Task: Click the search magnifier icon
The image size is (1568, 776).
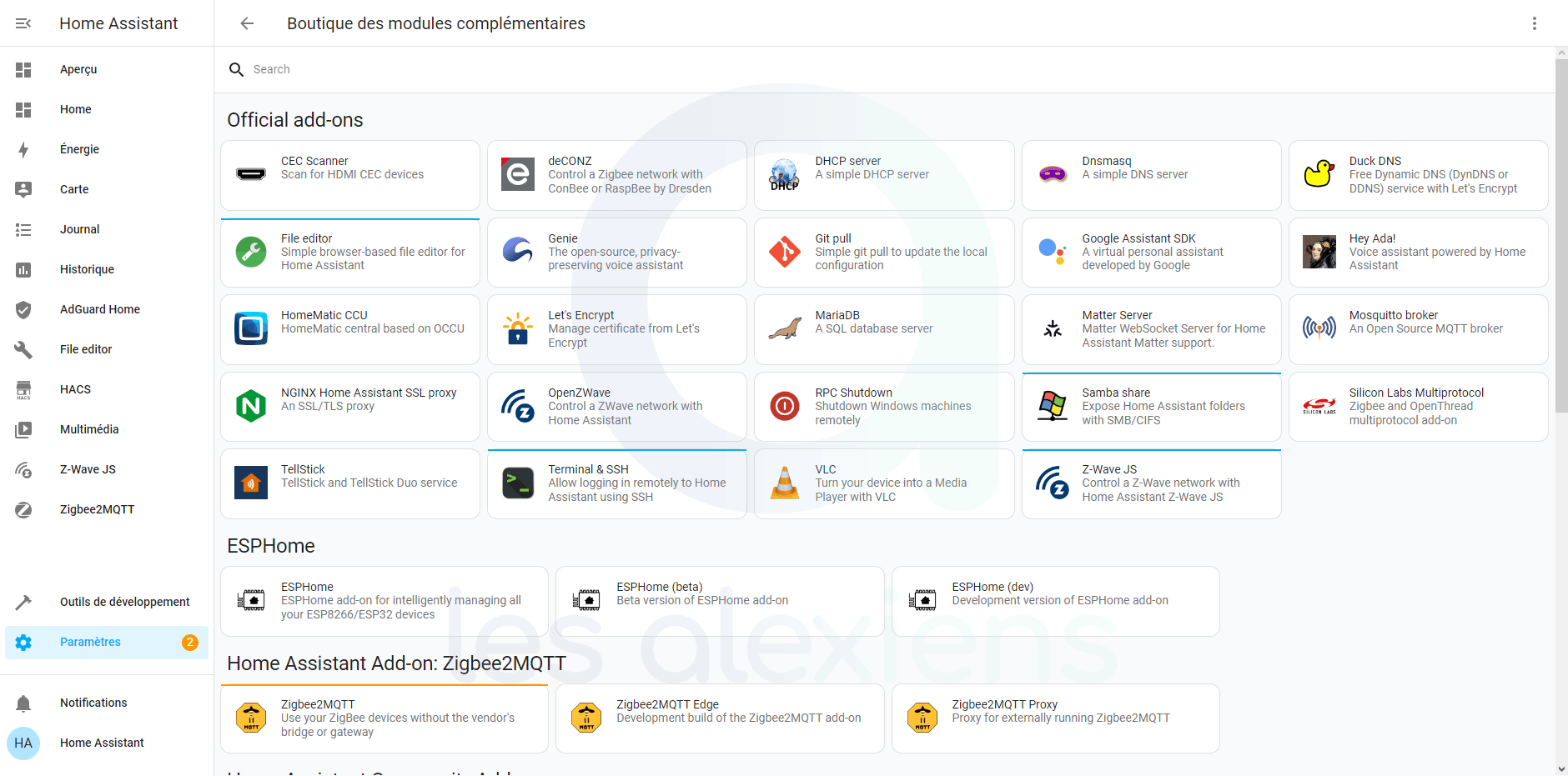Action: pyautogui.click(x=237, y=69)
